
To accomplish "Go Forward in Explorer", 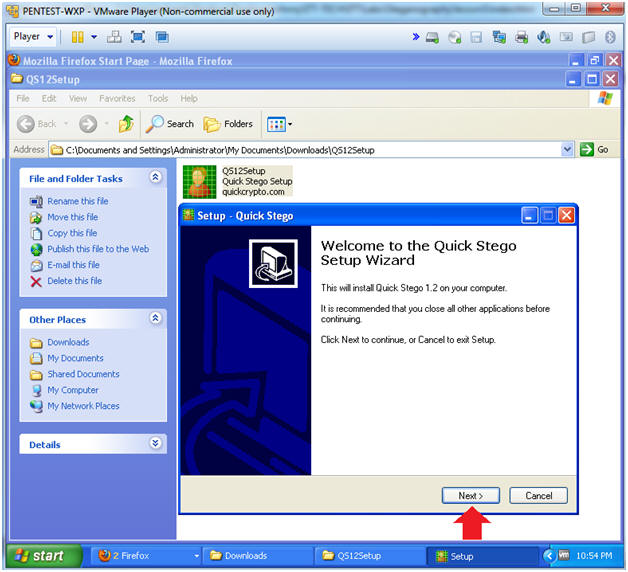I will (88, 124).
